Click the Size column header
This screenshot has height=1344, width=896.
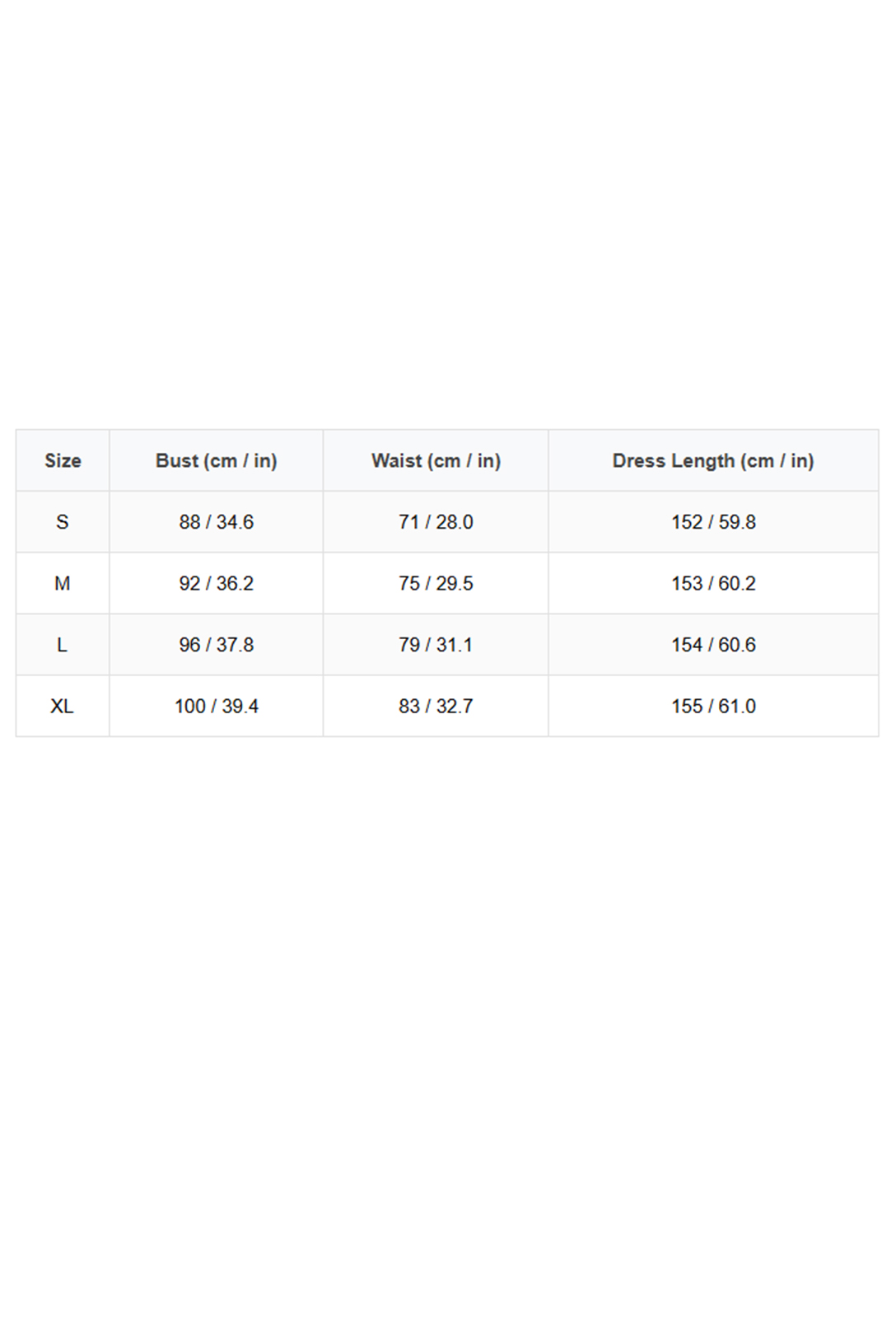(63, 460)
